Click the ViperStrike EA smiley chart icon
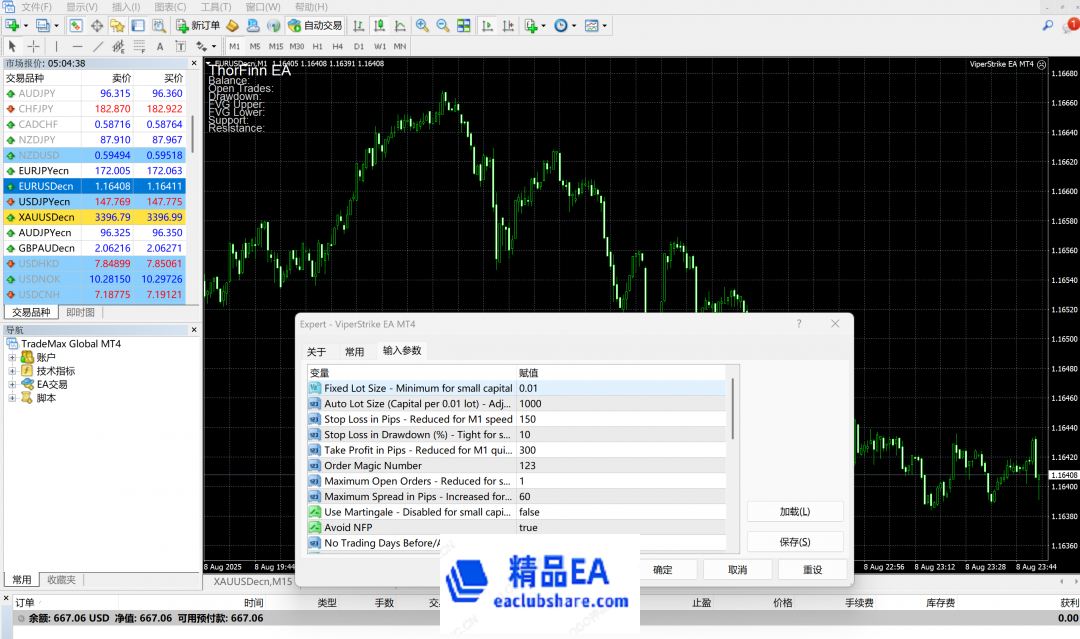The image size is (1080, 639). point(1041,64)
